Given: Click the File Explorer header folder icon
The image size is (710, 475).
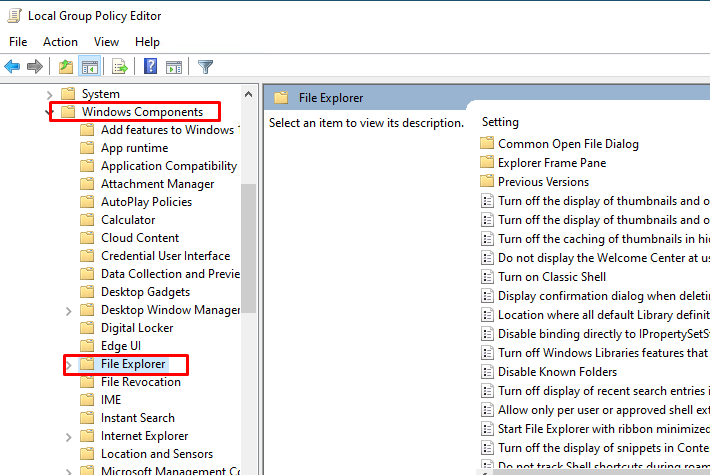Looking at the screenshot, I should 281,98.
